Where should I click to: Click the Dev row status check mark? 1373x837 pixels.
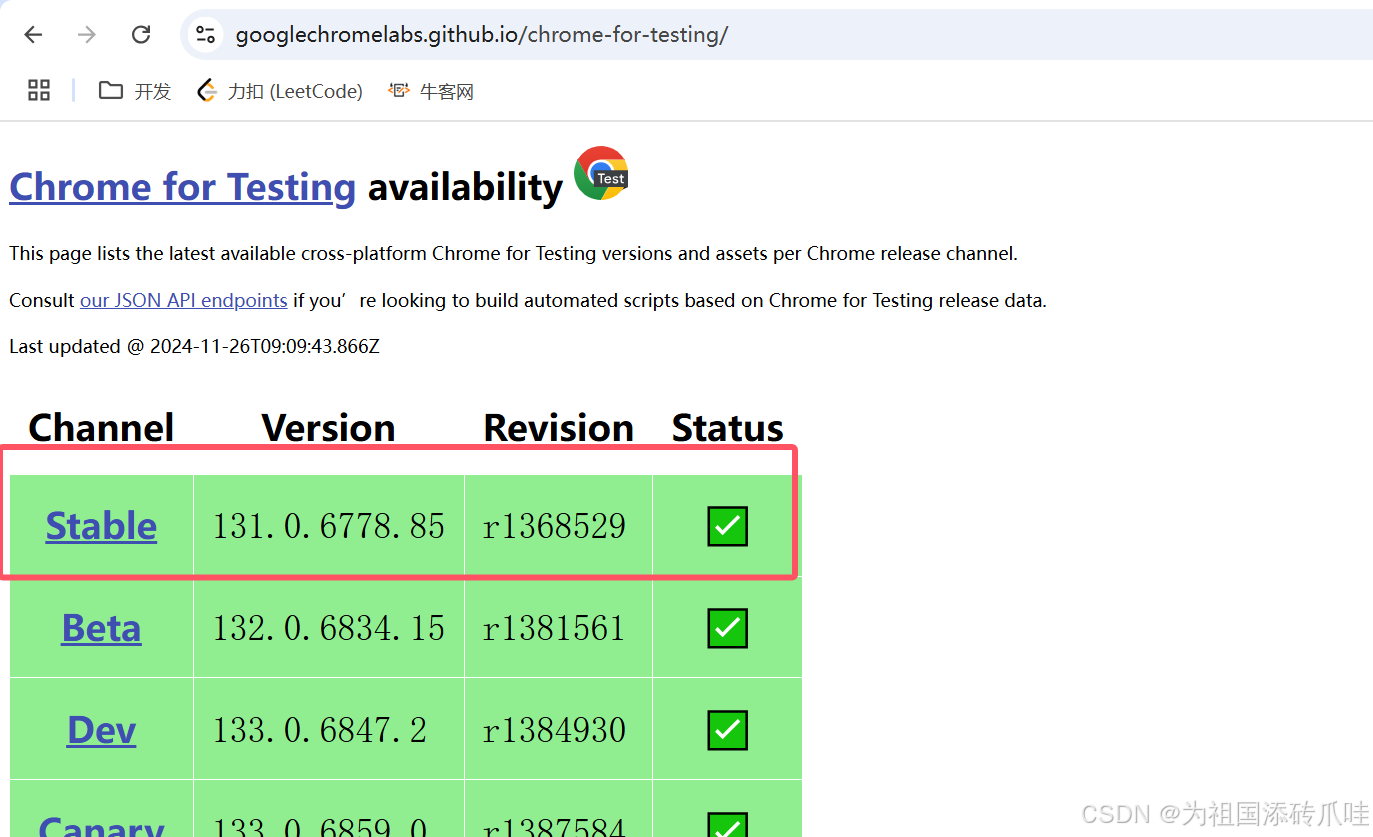(x=727, y=730)
